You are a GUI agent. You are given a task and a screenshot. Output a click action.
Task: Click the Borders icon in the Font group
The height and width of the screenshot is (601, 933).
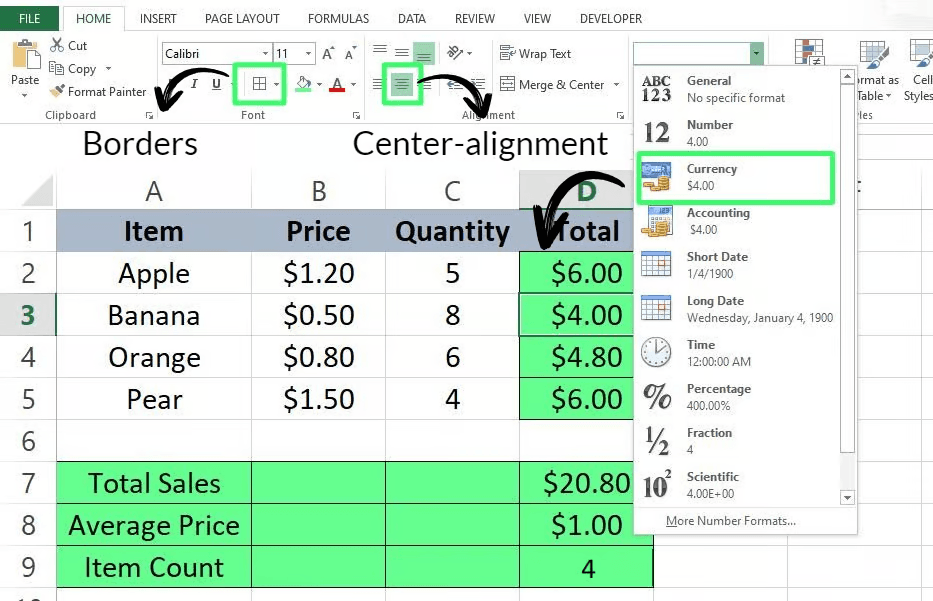pos(259,85)
